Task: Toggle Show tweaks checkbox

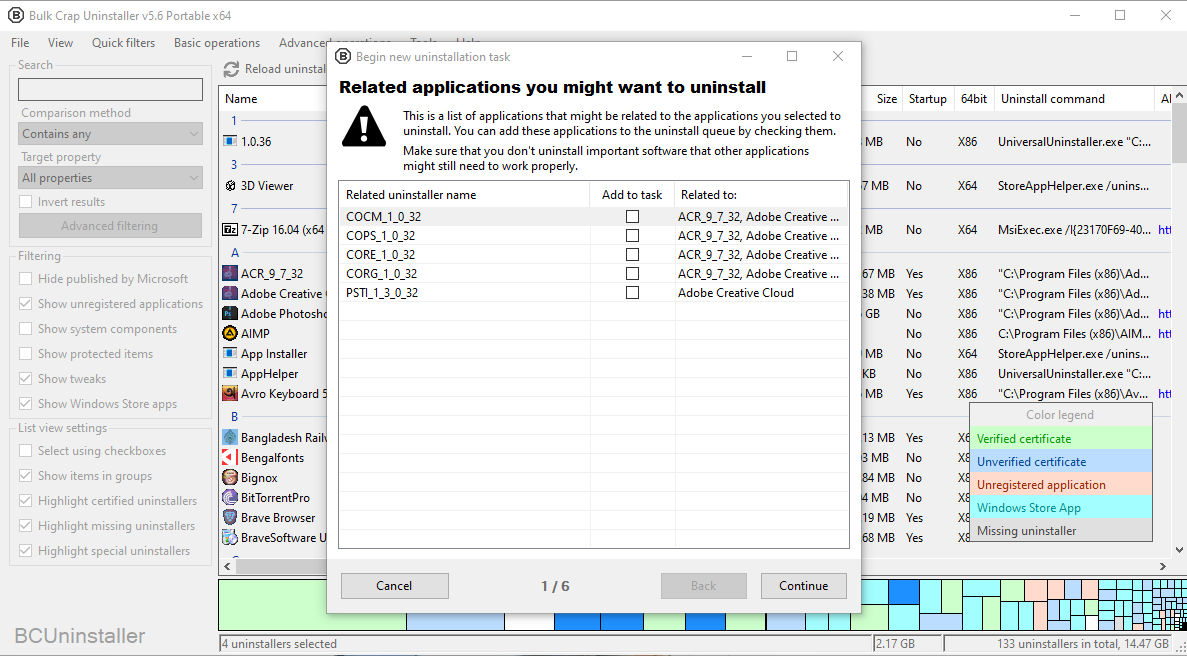Action: coord(26,378)
